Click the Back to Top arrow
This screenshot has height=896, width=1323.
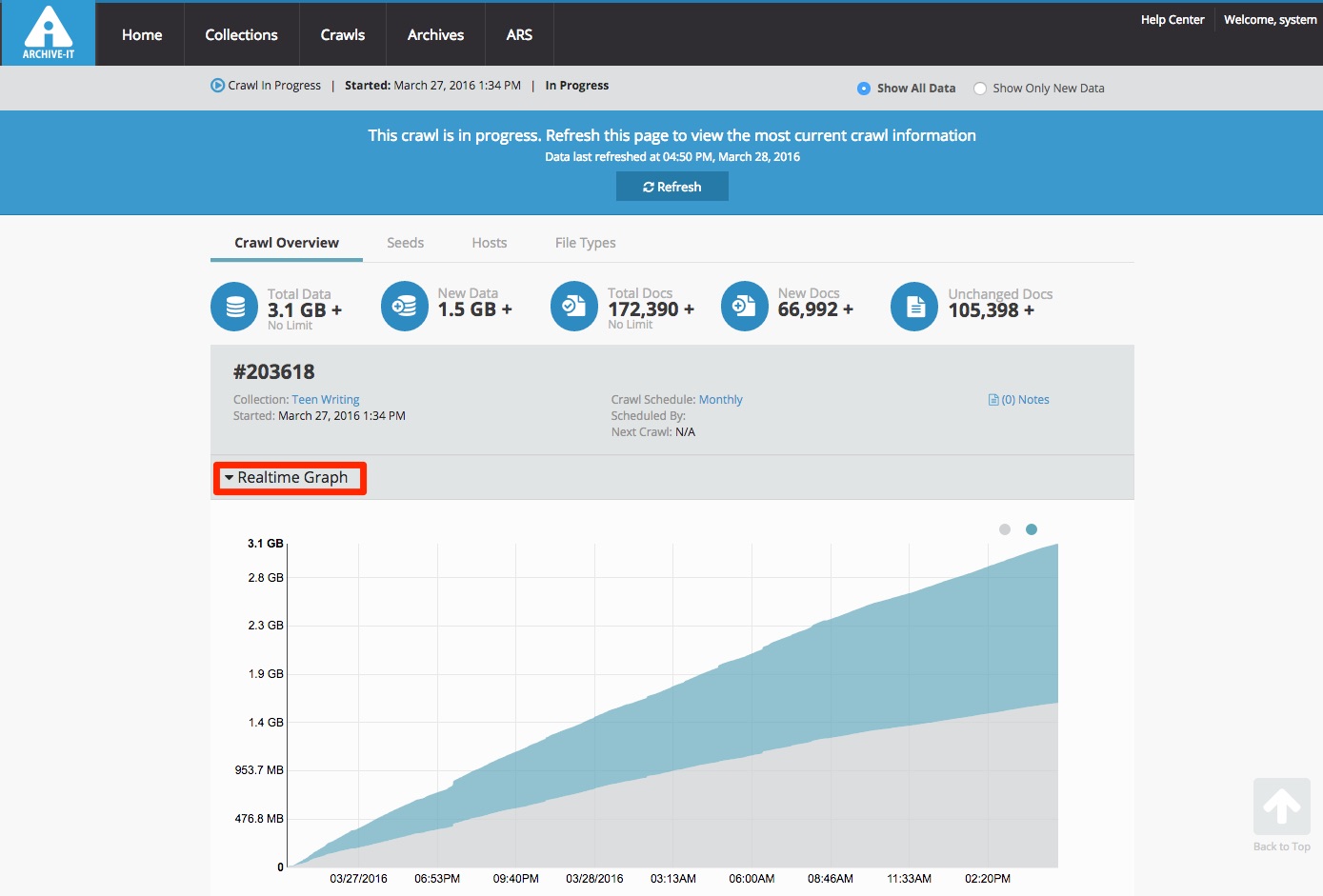click(1281, 807)
